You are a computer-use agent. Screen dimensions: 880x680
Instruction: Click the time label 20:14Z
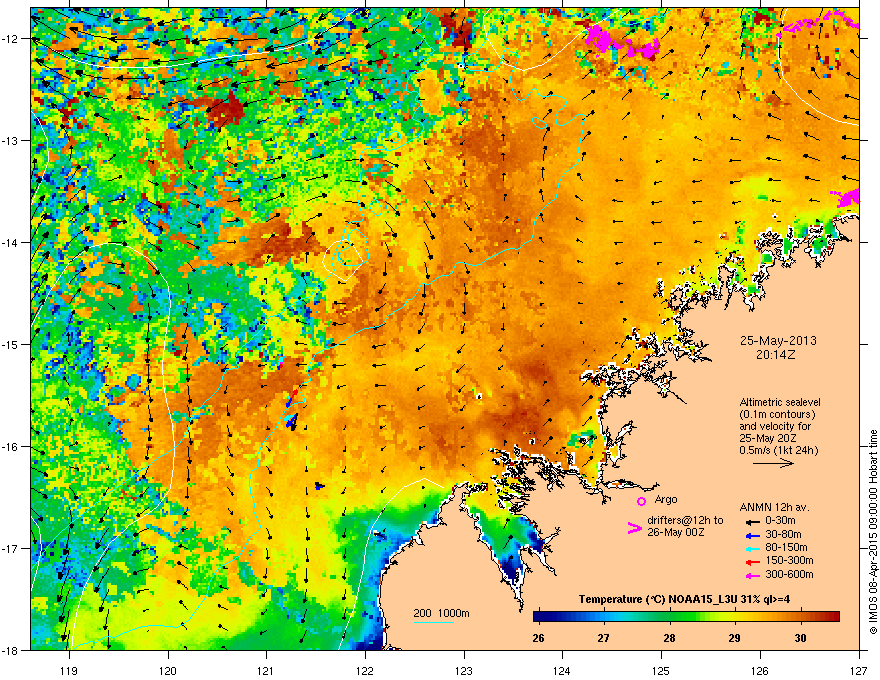[778, 355]
